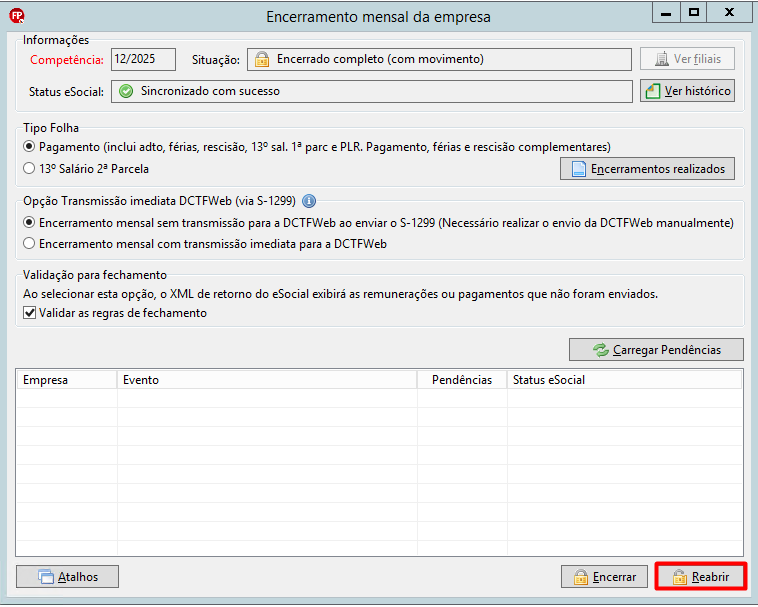Click the FP application logo icon
This screenshot has height=607, width=758.
[17, 16]
